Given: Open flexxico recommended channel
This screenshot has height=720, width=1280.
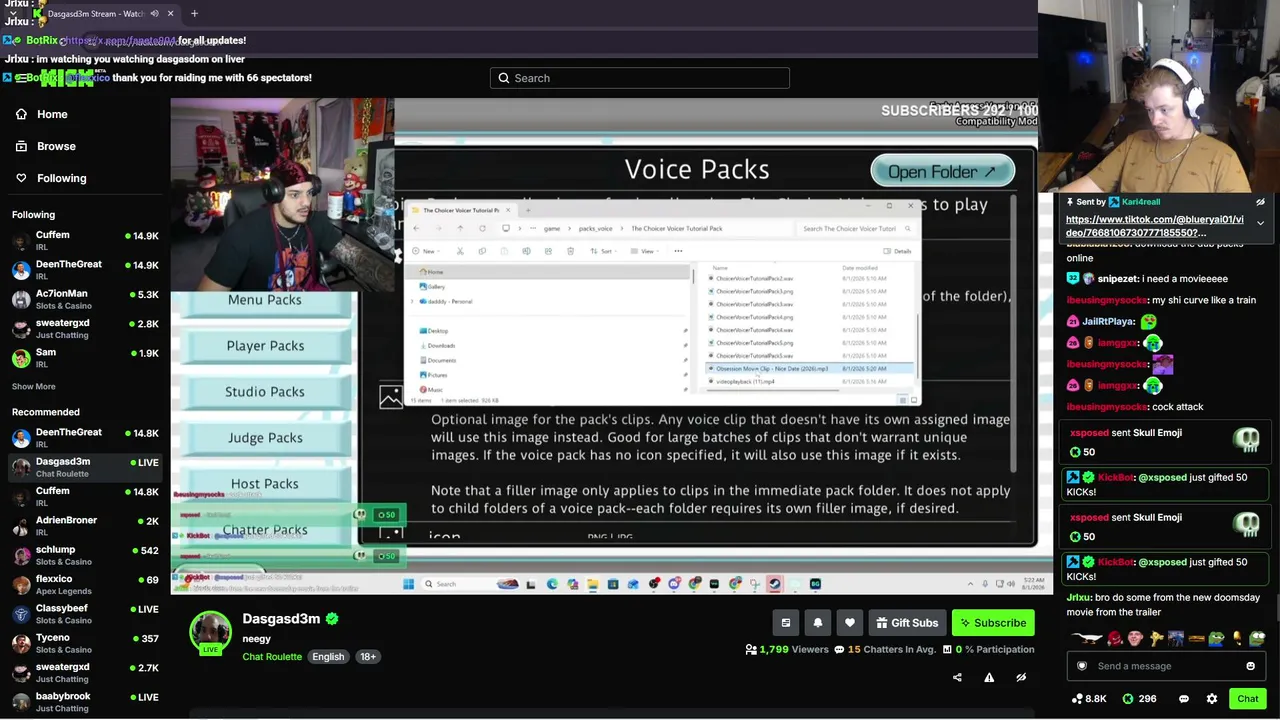Looking at the screenshot, I should pyautogui.click(x=85, y=584).
